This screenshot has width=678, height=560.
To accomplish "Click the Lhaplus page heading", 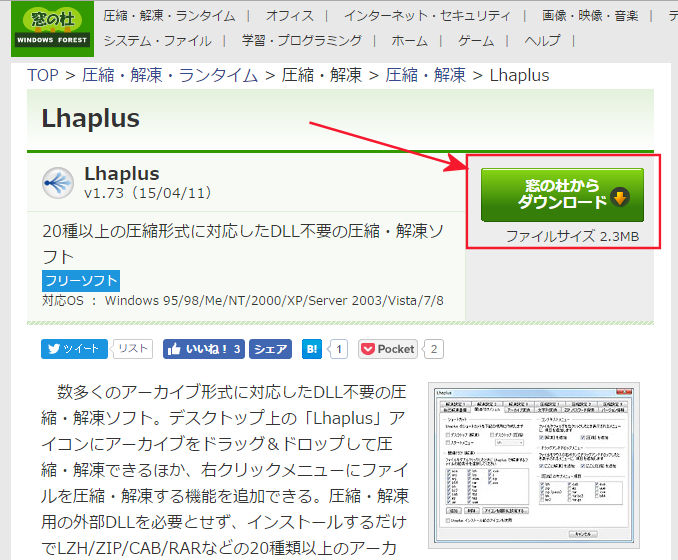I will pos(91,118).
